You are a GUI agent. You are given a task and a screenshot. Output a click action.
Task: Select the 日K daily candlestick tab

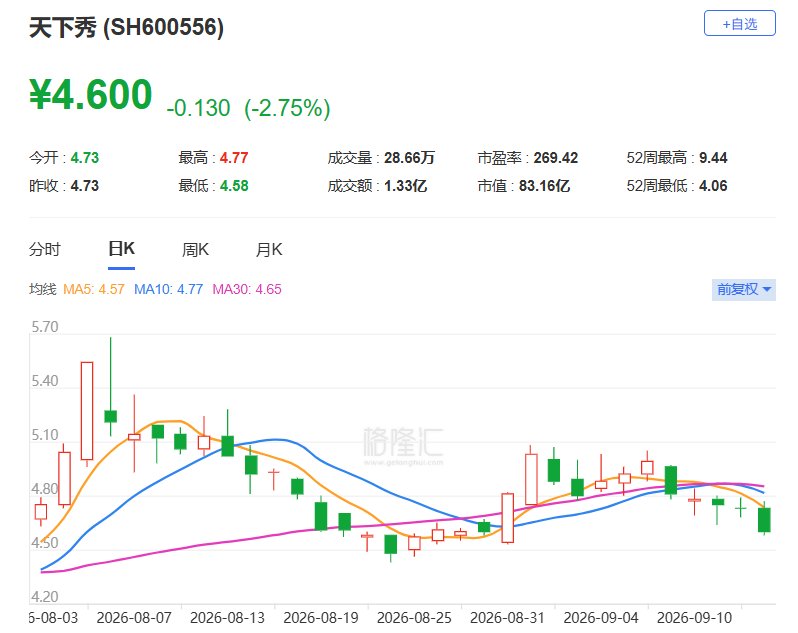coord(121,249)
